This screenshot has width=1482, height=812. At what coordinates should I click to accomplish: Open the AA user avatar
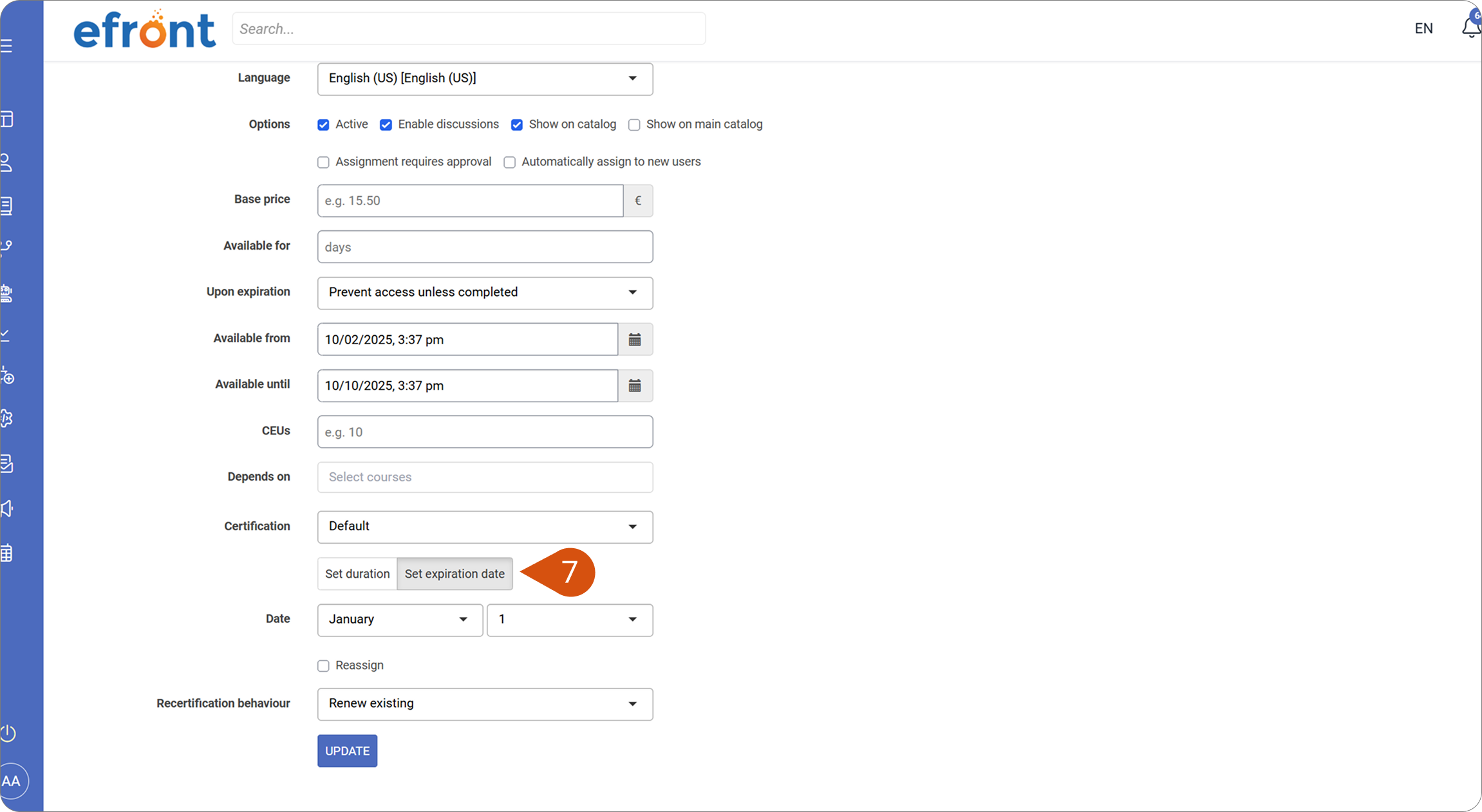click(12, 781)
